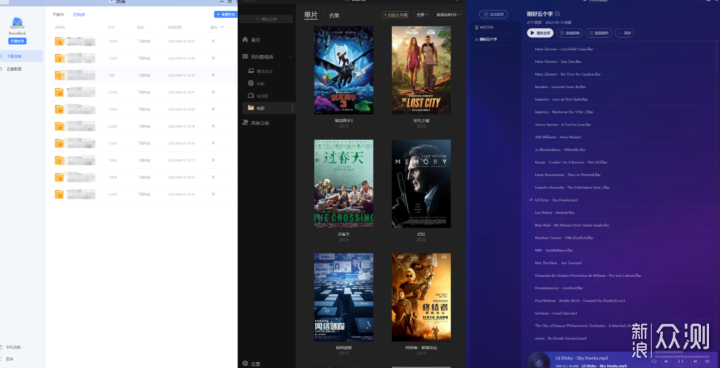Image resolution: width=720 pixels, height=368 pixels.
Task: Select the TV shows icon in sidebar
Action: (251, 96)
